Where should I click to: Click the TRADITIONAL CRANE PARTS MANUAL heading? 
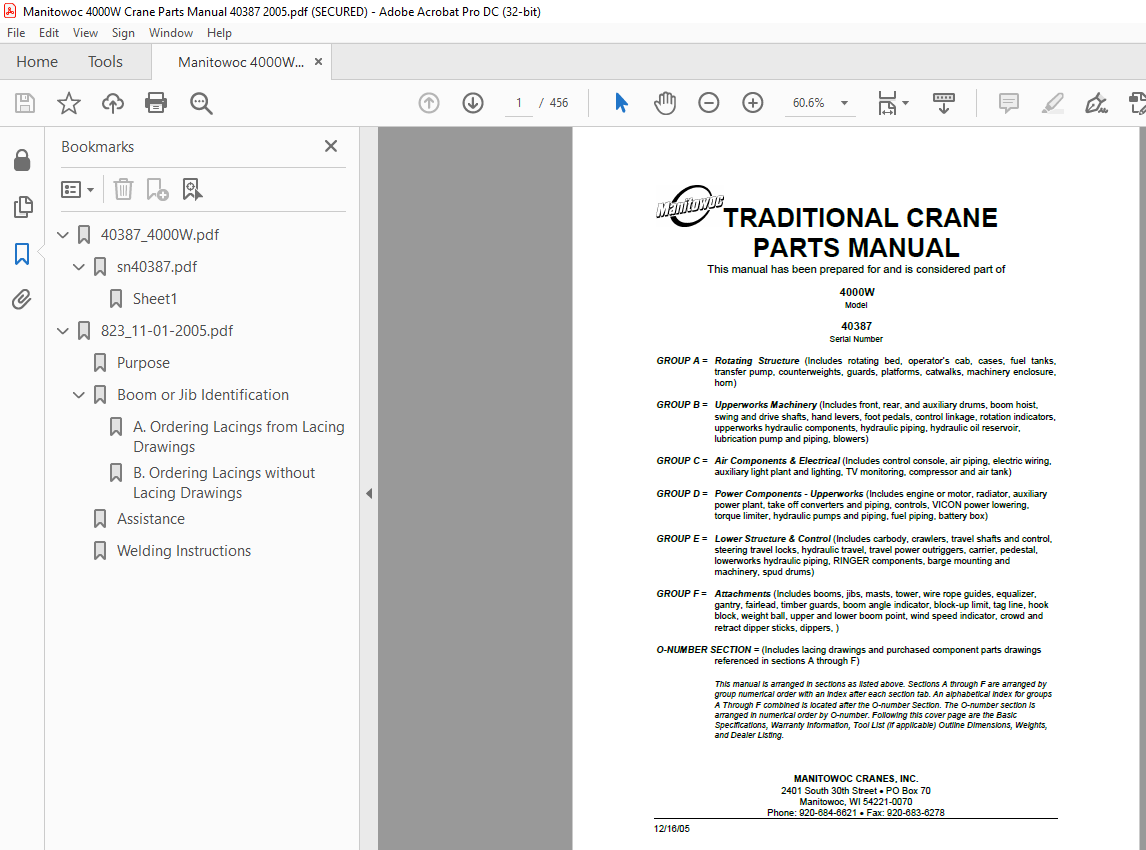coord(860,232)
